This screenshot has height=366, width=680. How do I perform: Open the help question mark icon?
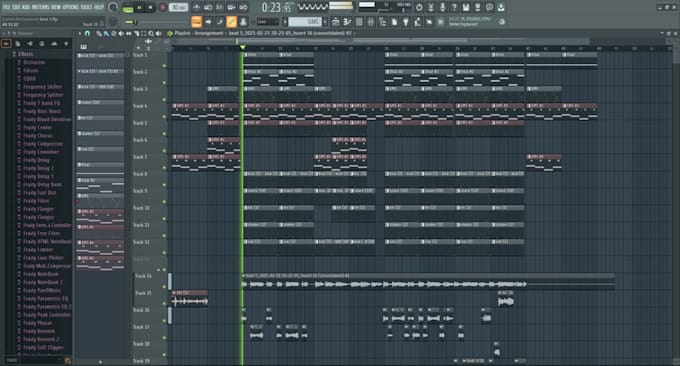[454, 7]
